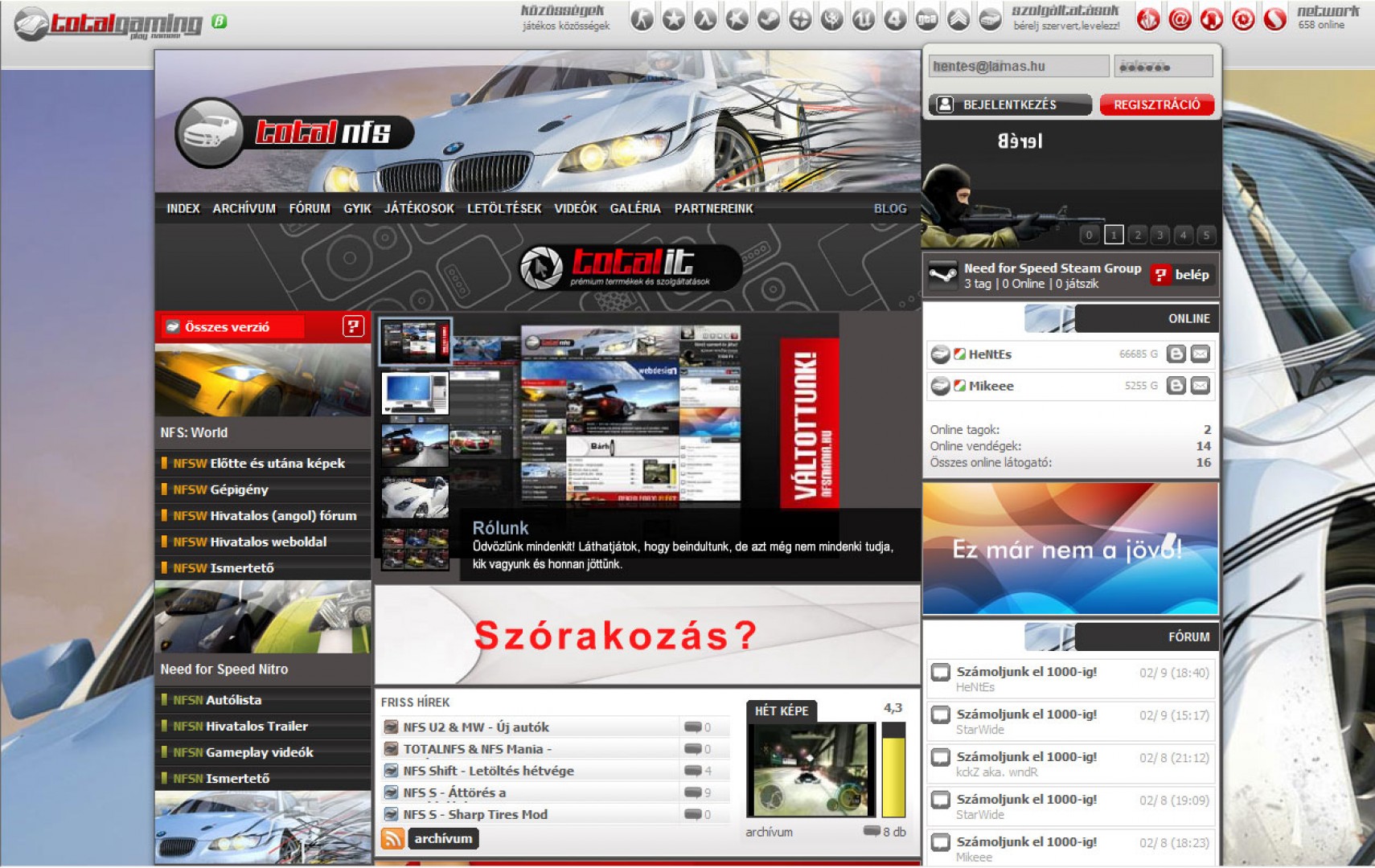The image size is (1375, 868).
Task: Open forum post by kckZ aka. wndR
Action: pyautogui.click(x=1070, y=764)
